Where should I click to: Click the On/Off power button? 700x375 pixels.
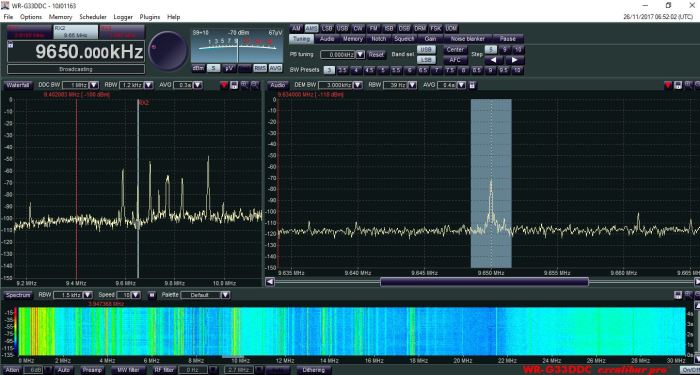tap(690, 370)
